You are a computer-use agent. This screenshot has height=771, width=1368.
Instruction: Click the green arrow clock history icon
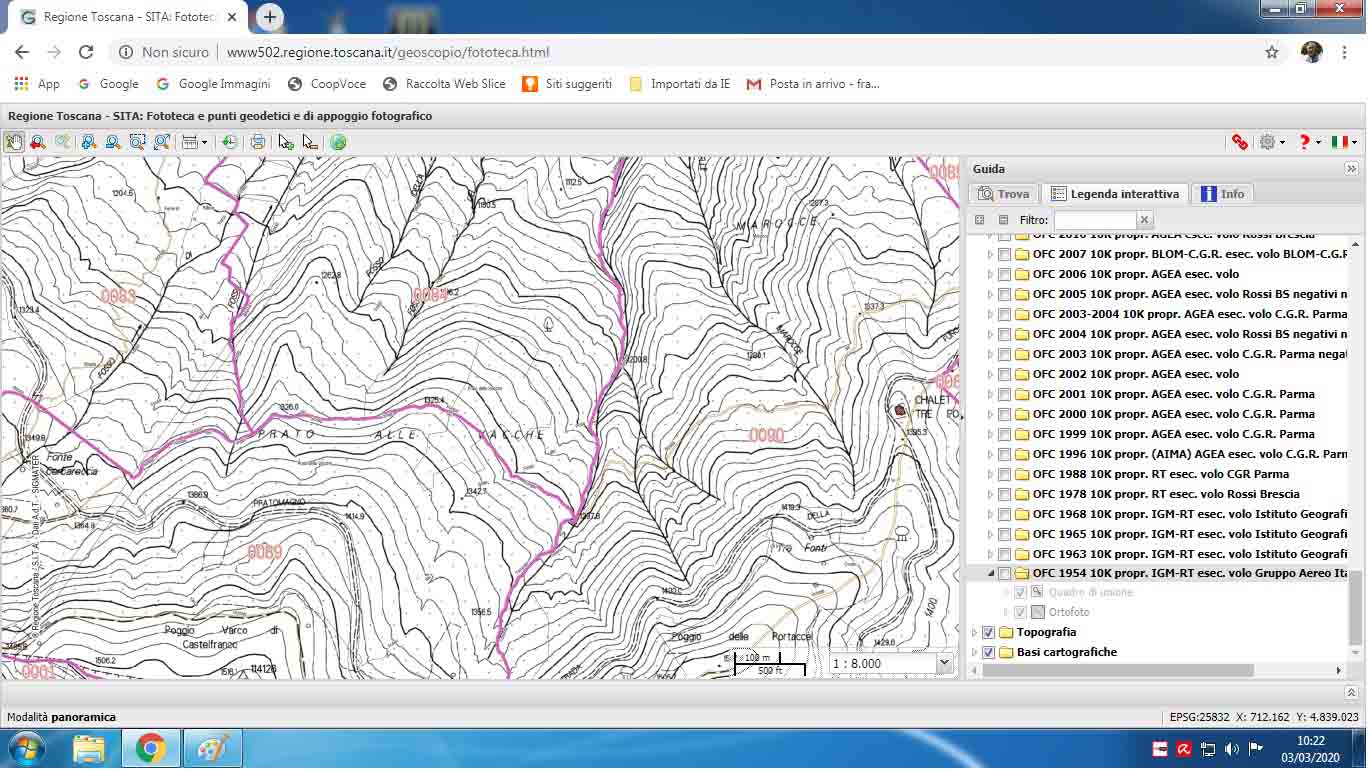click(x=230, y=142)
